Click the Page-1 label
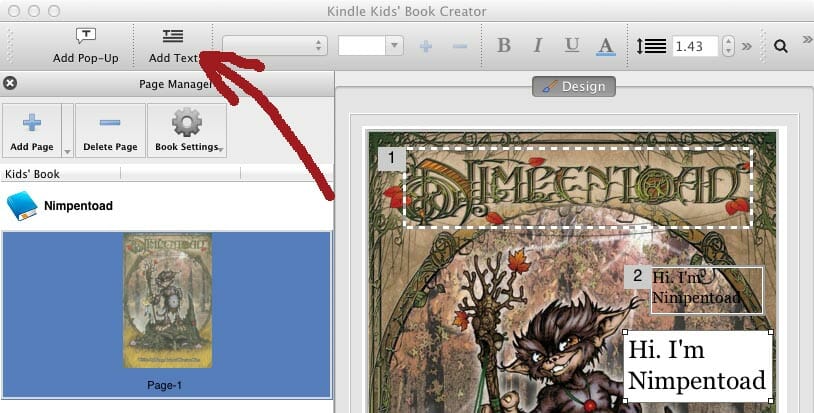This screenshot has height=413, width=814. [164, 385]
